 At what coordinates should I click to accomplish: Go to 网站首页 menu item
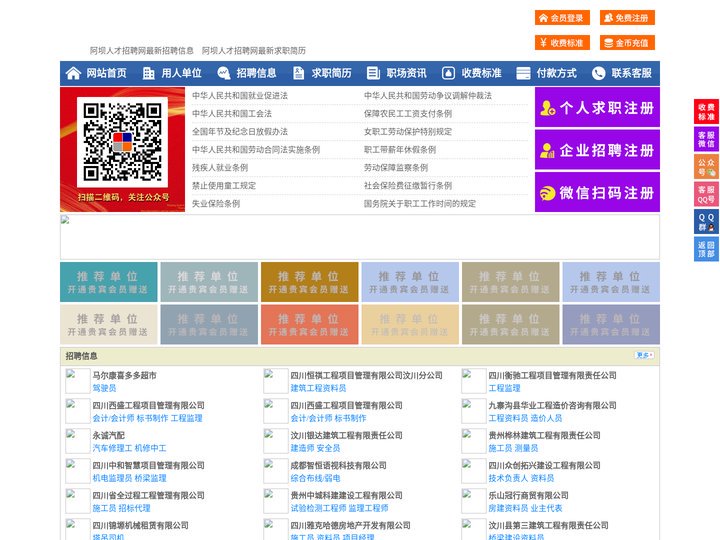pos(107,73)
